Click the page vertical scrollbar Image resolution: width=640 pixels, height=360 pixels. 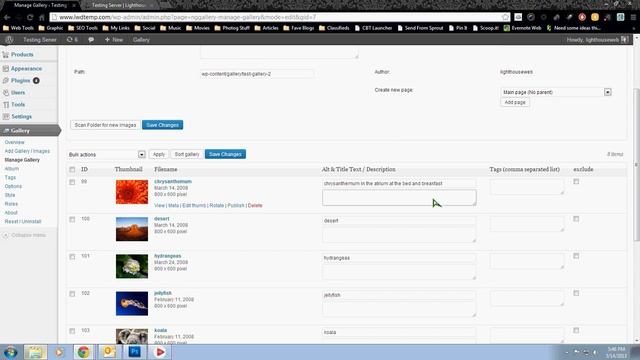[636, 163]
